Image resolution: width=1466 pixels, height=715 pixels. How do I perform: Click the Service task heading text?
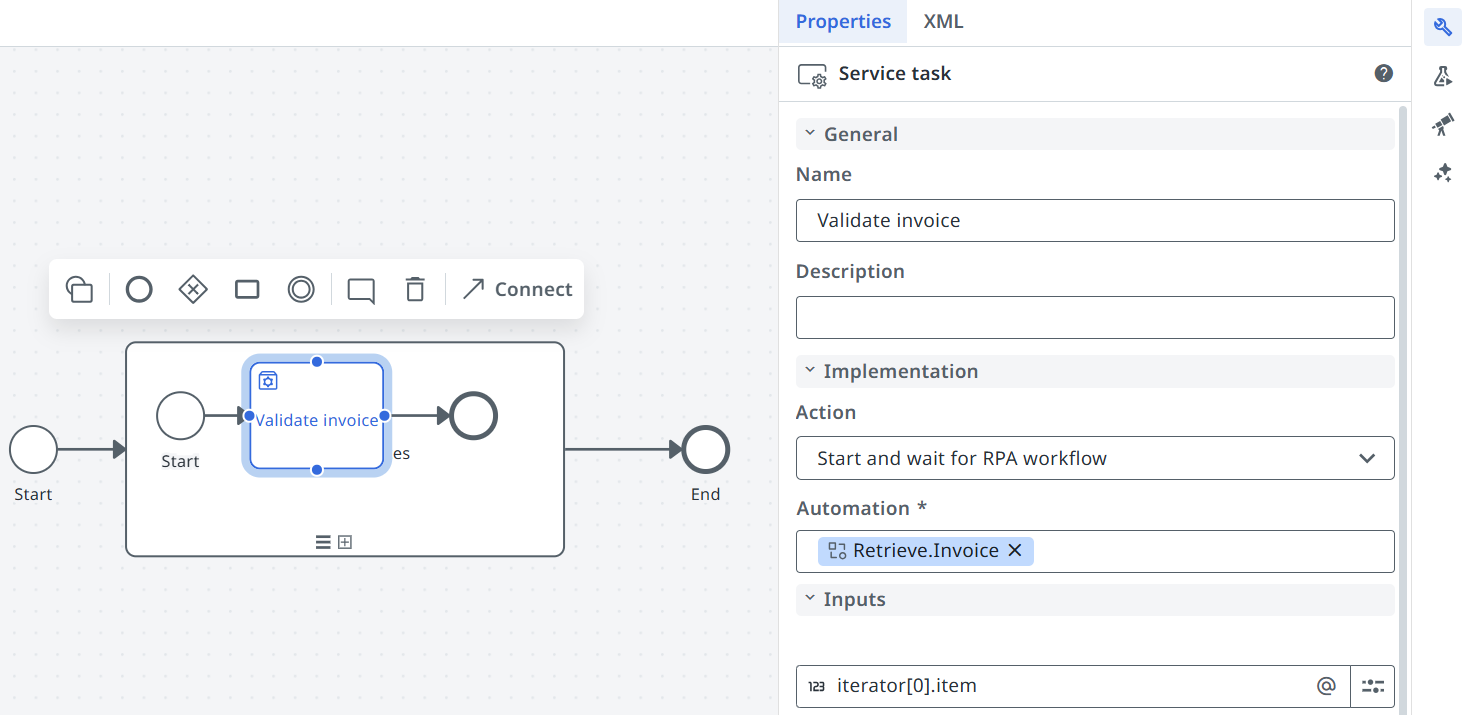tap(895, 73)
